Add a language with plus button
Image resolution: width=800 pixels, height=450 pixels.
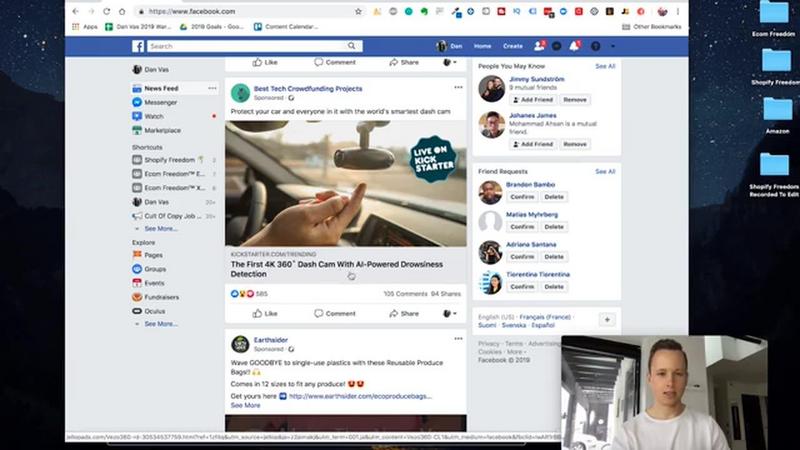(x=607, y=320)
